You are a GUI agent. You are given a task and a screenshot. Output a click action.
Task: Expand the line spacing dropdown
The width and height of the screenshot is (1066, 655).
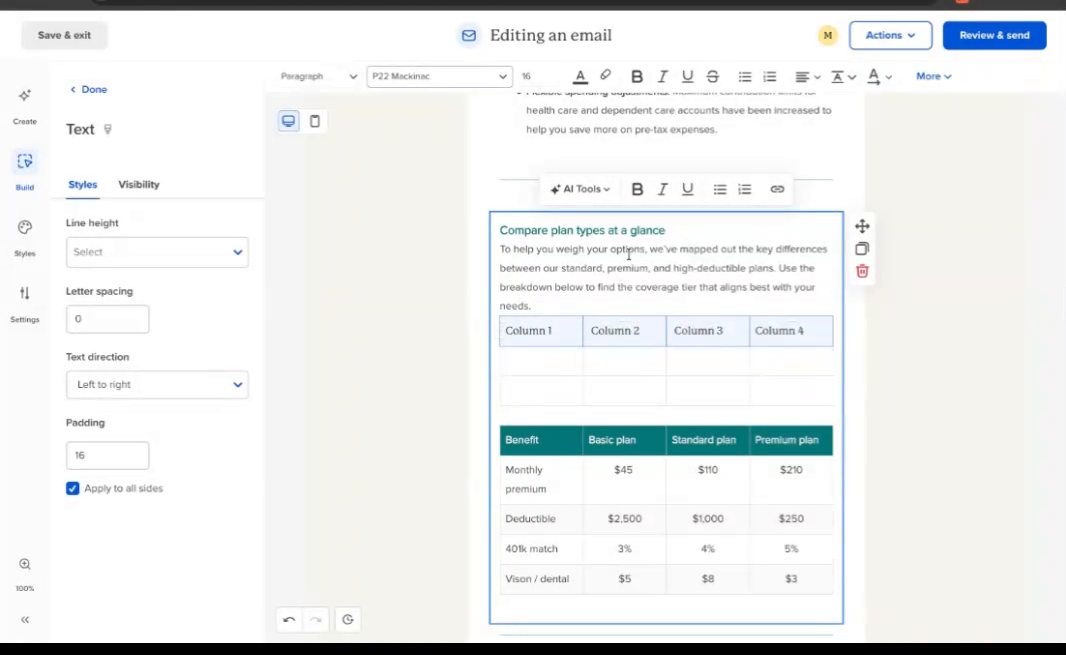point(844,77)
